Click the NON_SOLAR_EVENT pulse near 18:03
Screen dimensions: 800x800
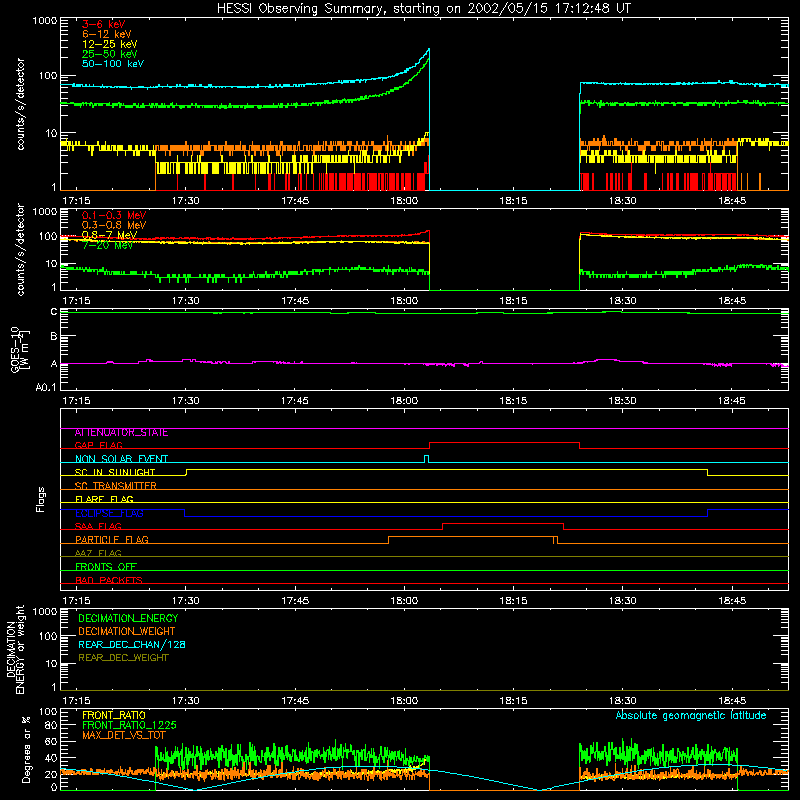[427, 457]
